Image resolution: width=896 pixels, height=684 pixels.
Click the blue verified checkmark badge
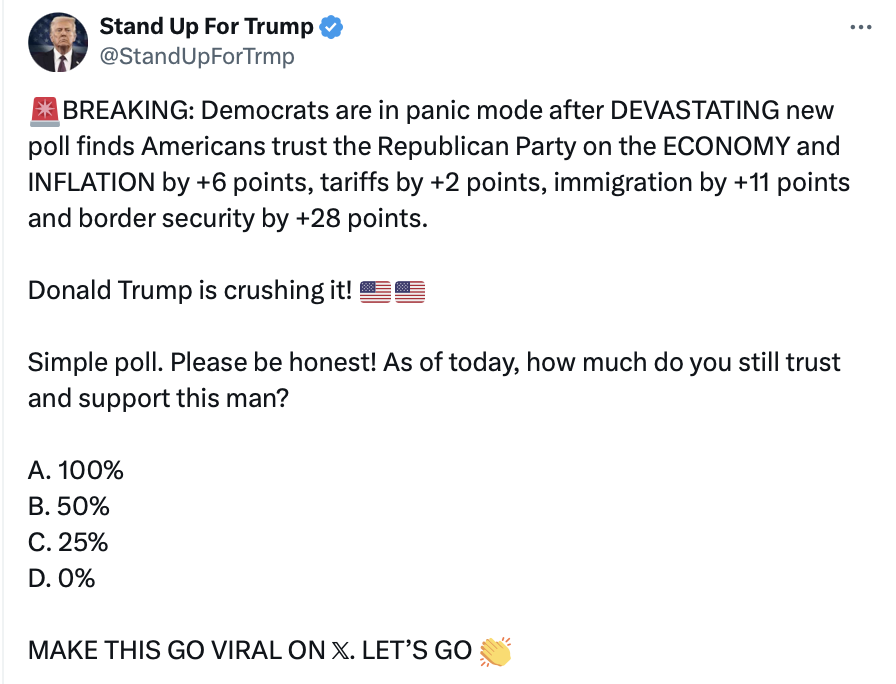(x=332, y=28)
